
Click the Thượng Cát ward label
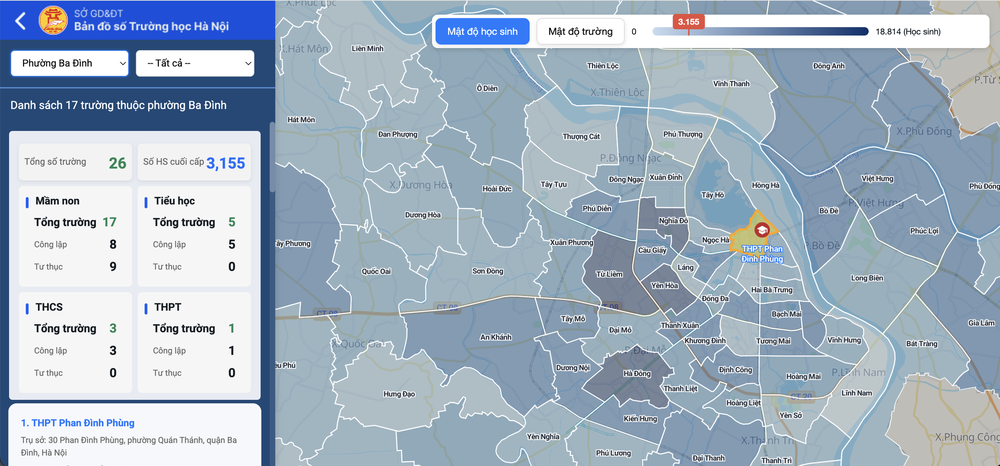pyautogui.click(x=582, y=136)
